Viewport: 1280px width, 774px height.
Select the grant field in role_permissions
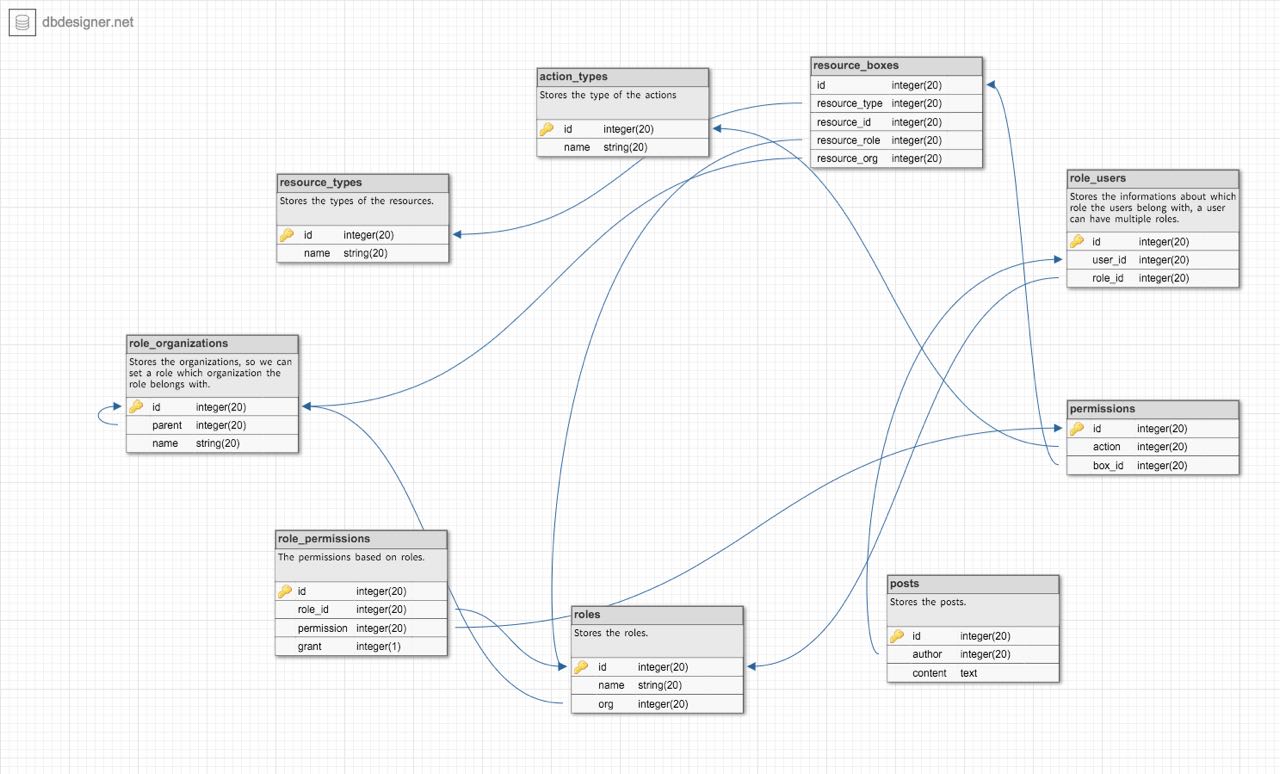click(x=361, y=646)
